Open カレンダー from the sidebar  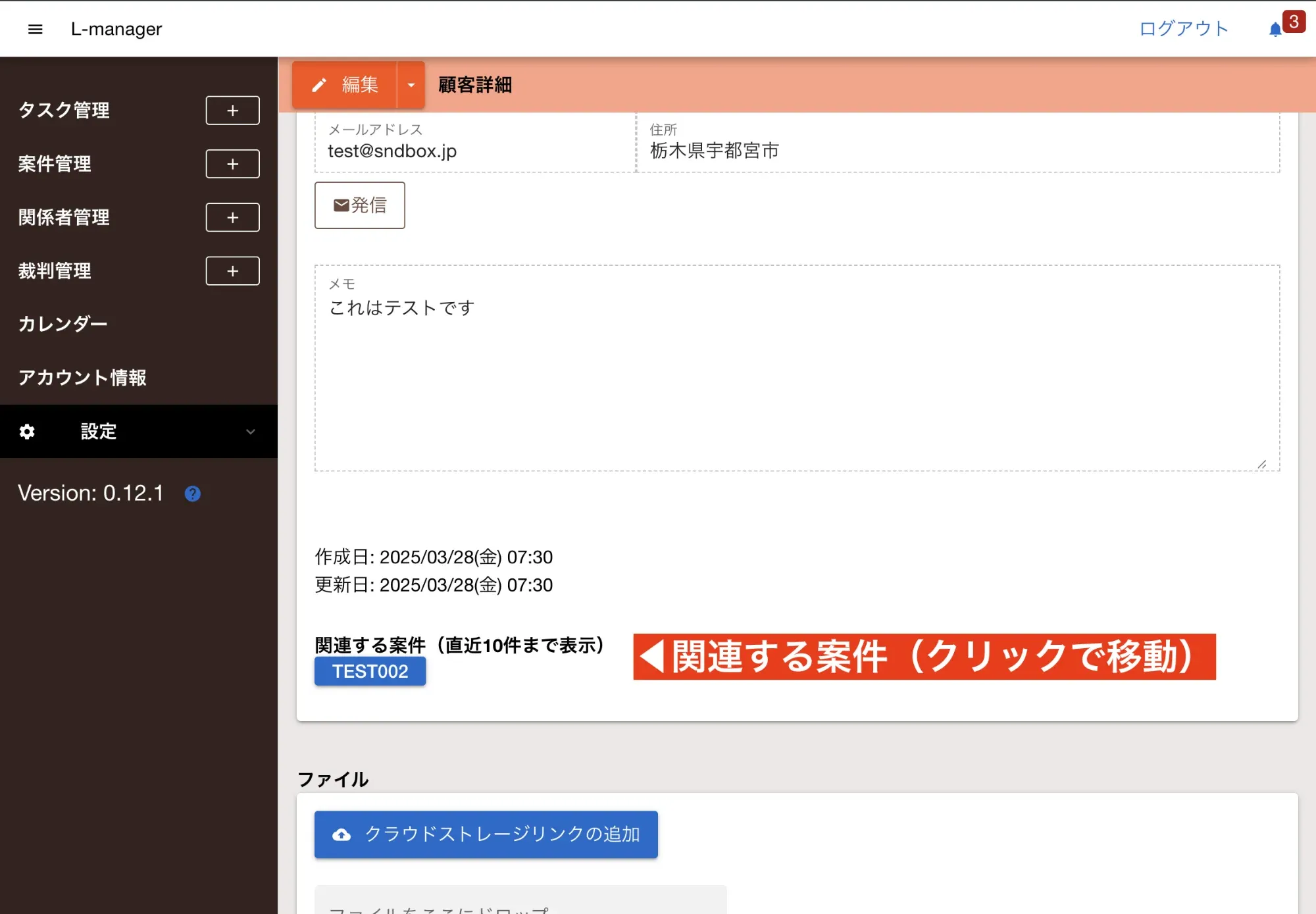coord(63,324)
